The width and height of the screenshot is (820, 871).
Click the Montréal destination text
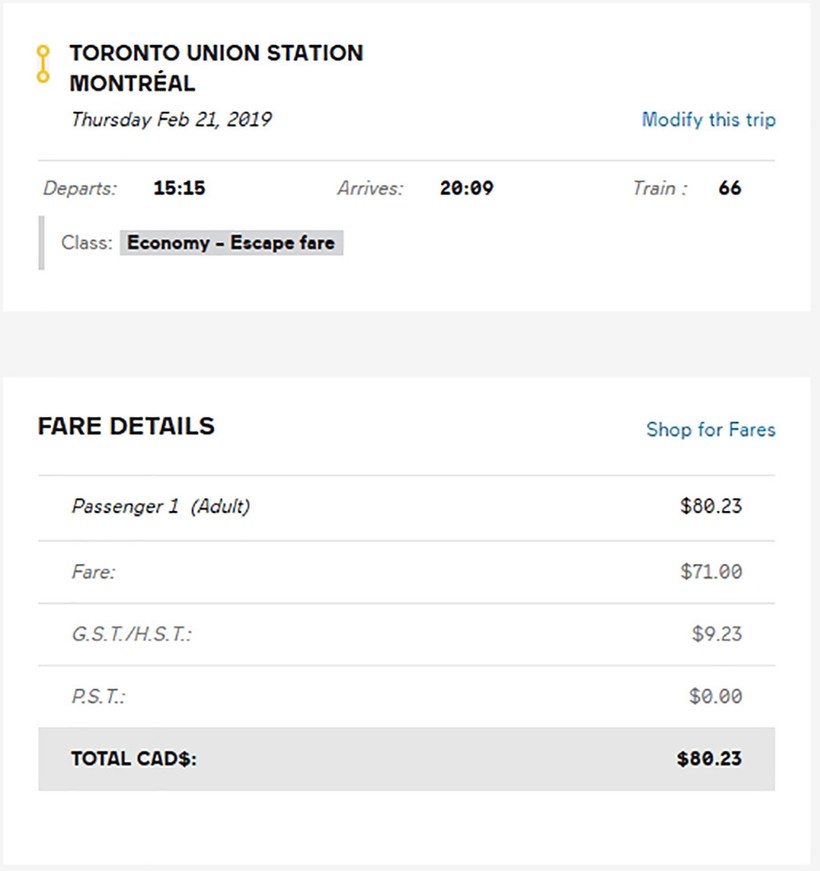132,83
